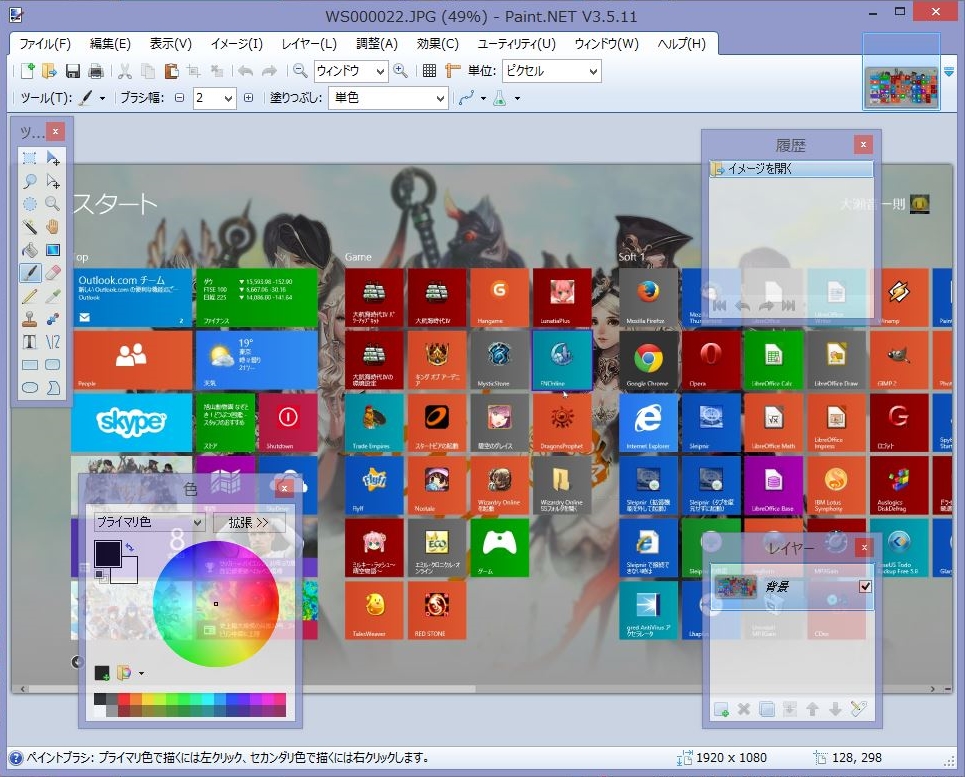Reset colors to black and white
965x777 pixels.
tap(100, 576)
